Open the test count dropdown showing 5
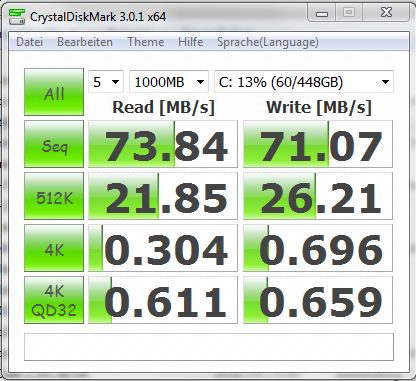The height and width of the screenshot is (381, 416). (106, 82)
